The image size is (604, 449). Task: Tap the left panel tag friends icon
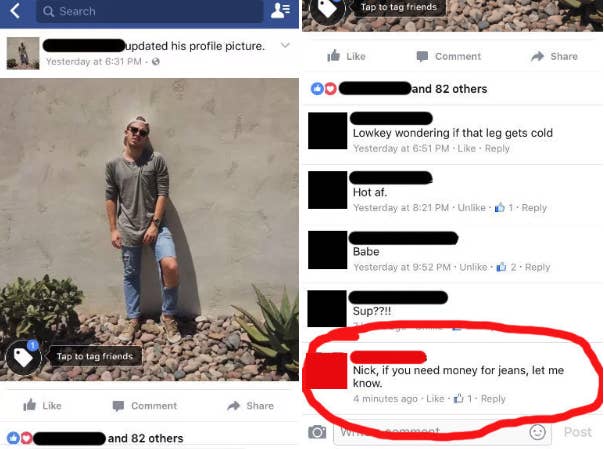23,357
